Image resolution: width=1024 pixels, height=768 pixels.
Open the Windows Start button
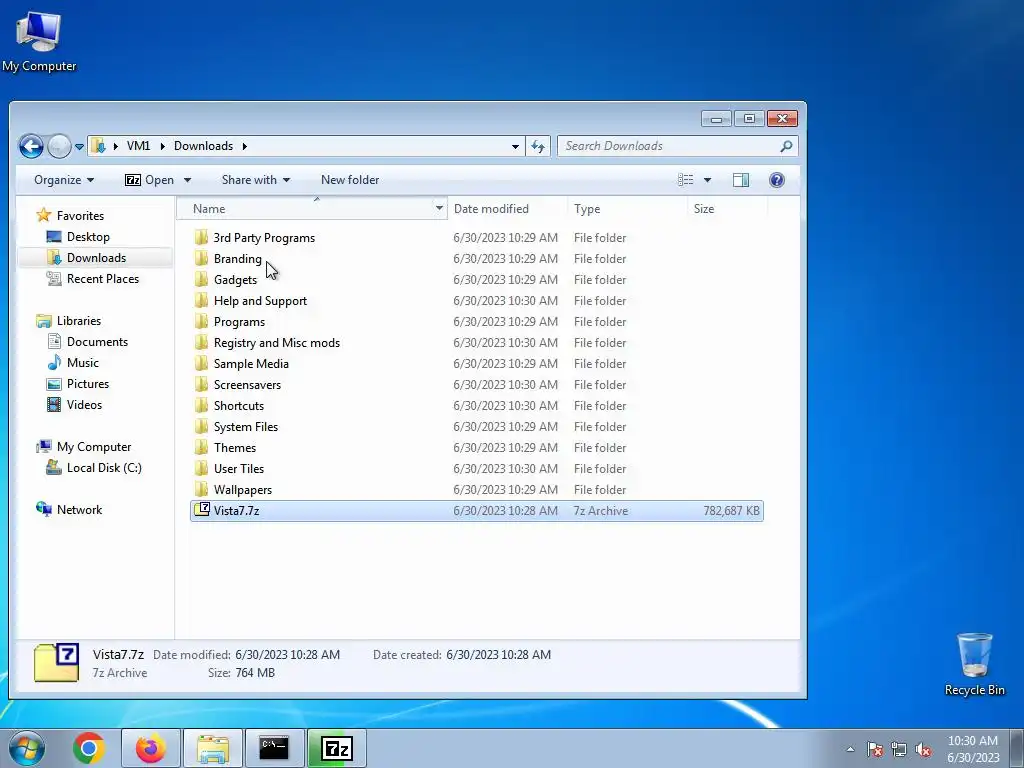pos(27,748)
